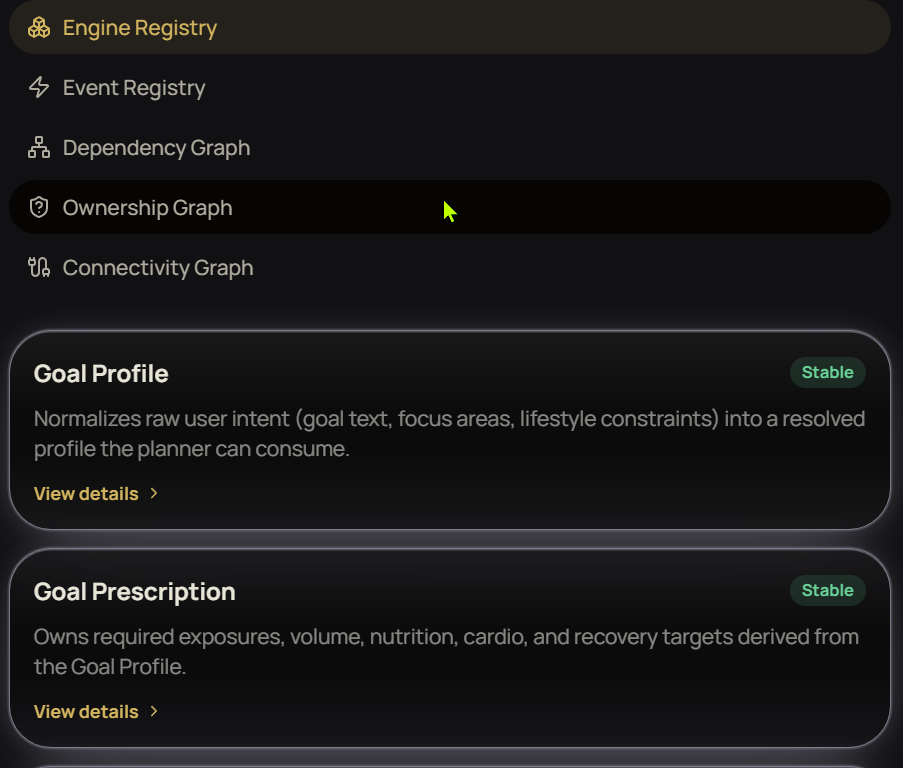Expand Goal Profile via its chevron arrow
The image size is (903, 768).
pyautogui.click(x=154, y=493)
